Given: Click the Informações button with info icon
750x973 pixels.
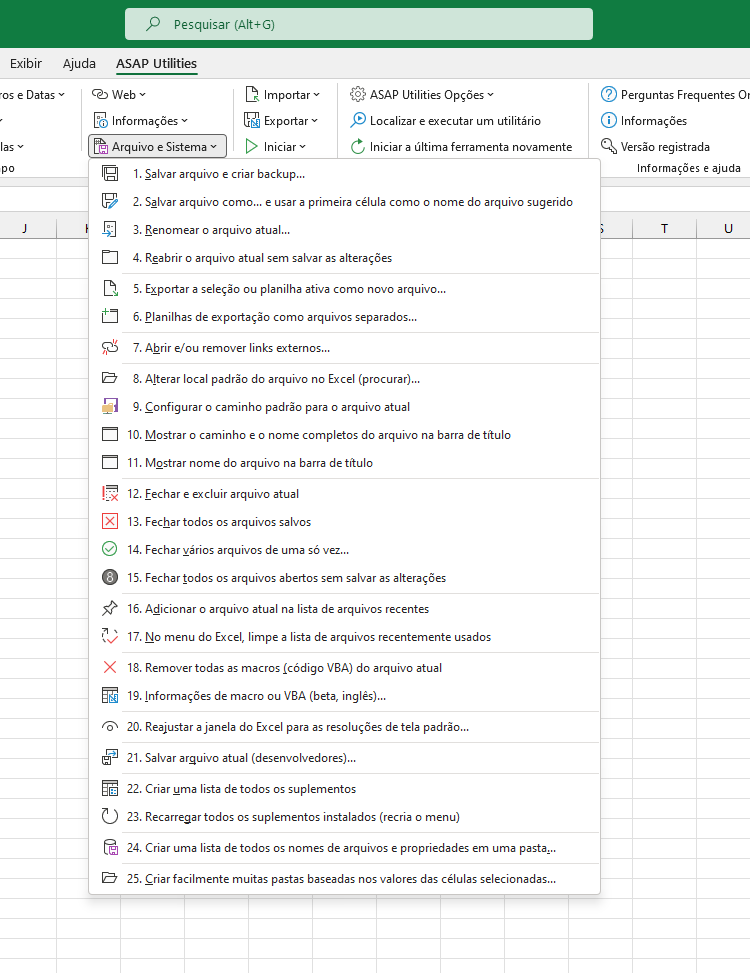Looking at the screenshot, I should click(644, 120).
